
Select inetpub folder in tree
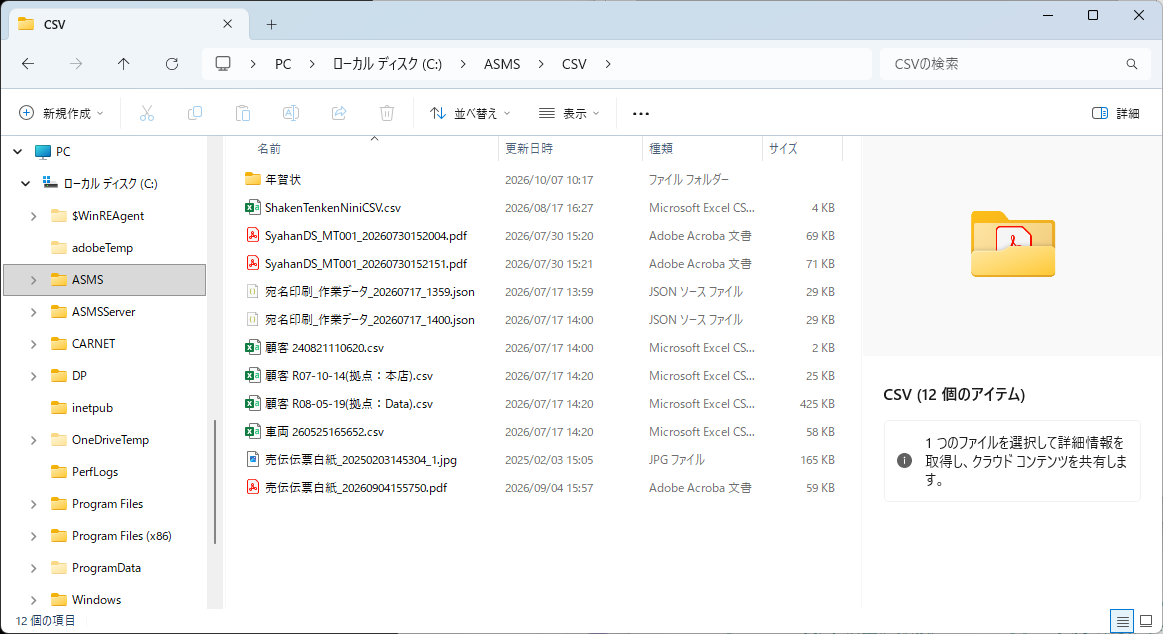92,408
